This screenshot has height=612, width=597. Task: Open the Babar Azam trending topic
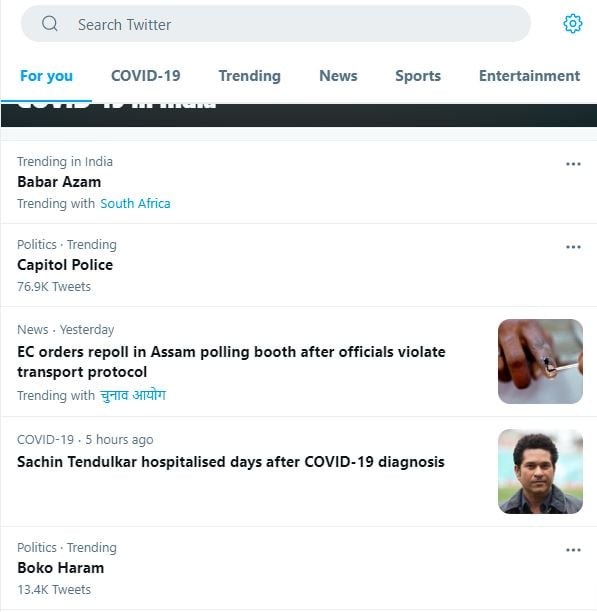point(59,182)
